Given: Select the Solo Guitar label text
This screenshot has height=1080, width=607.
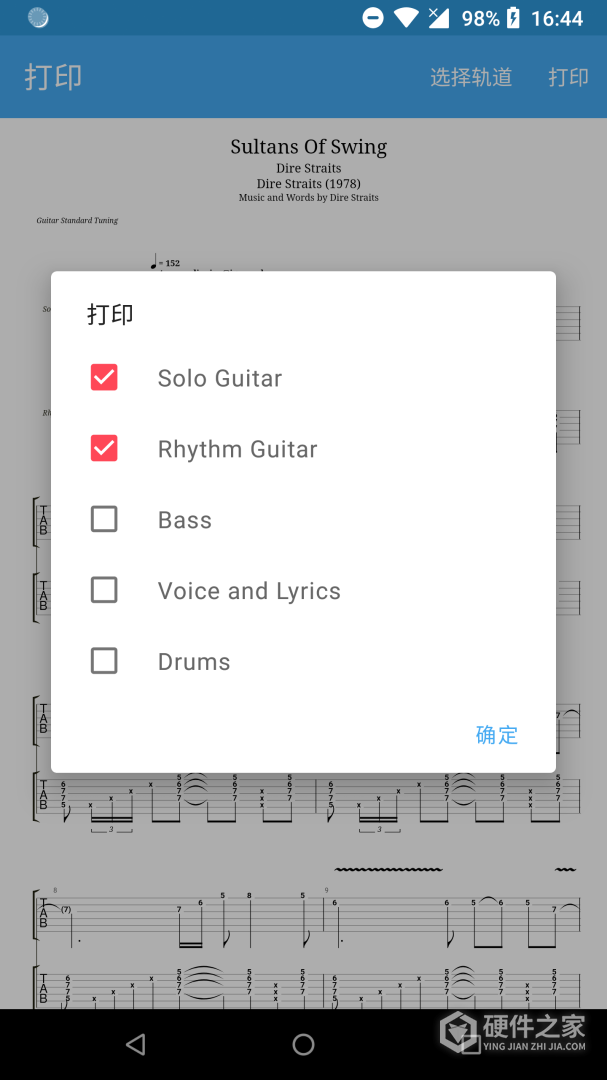Looking at the screenshot, I should 220,378.
